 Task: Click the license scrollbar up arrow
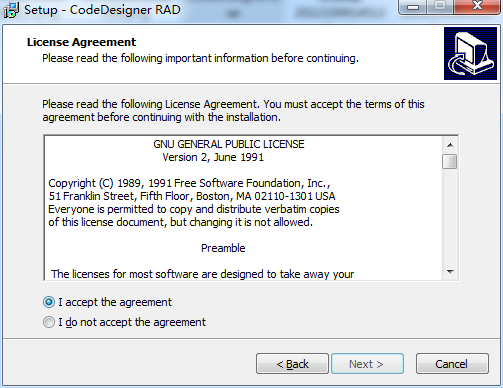(450, 145)
